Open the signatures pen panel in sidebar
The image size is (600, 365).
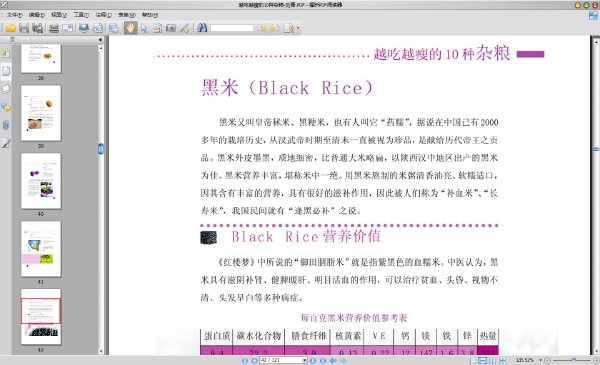6,143
